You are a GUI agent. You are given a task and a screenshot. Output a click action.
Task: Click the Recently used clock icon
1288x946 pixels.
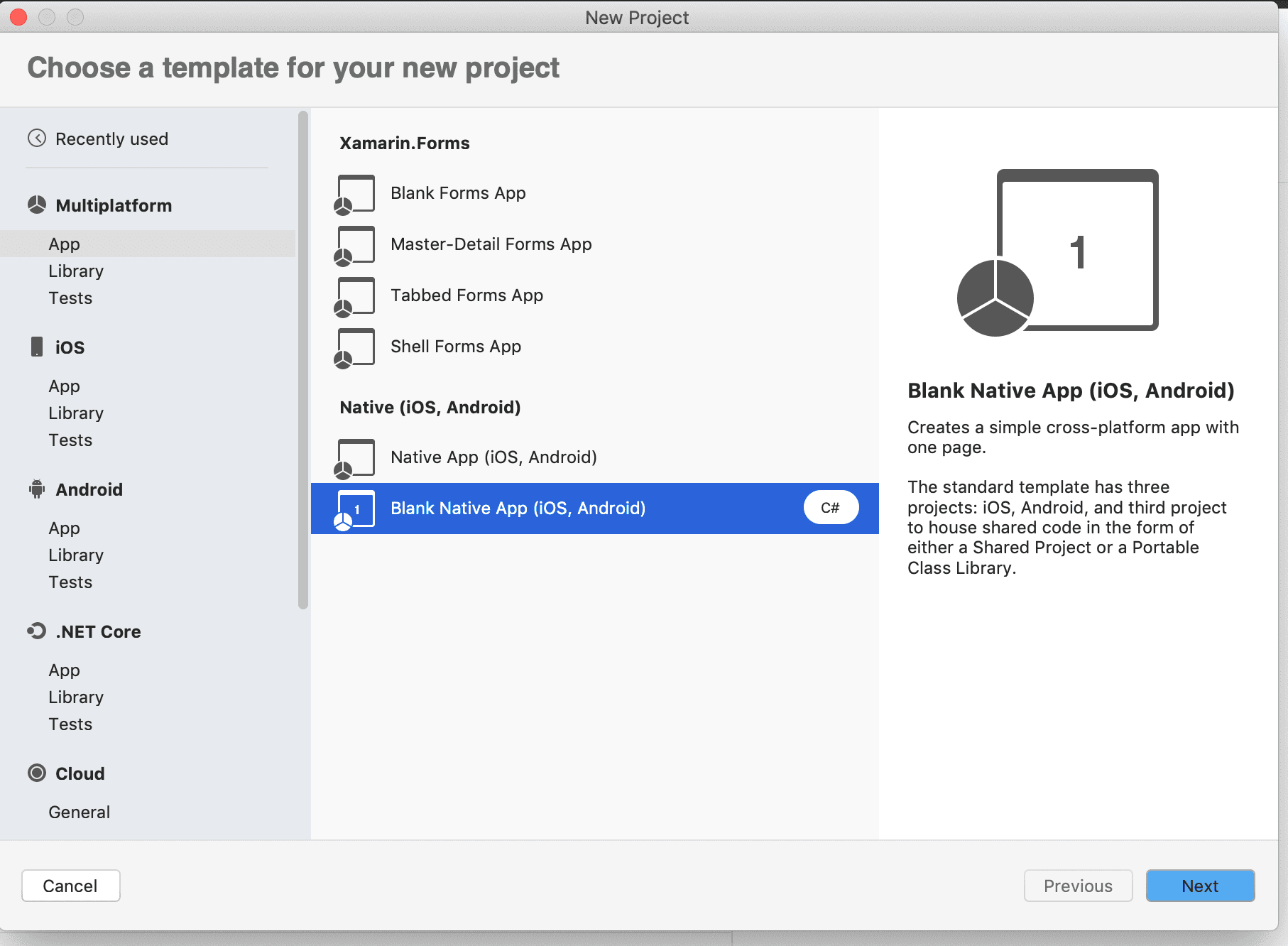[37, 138]
